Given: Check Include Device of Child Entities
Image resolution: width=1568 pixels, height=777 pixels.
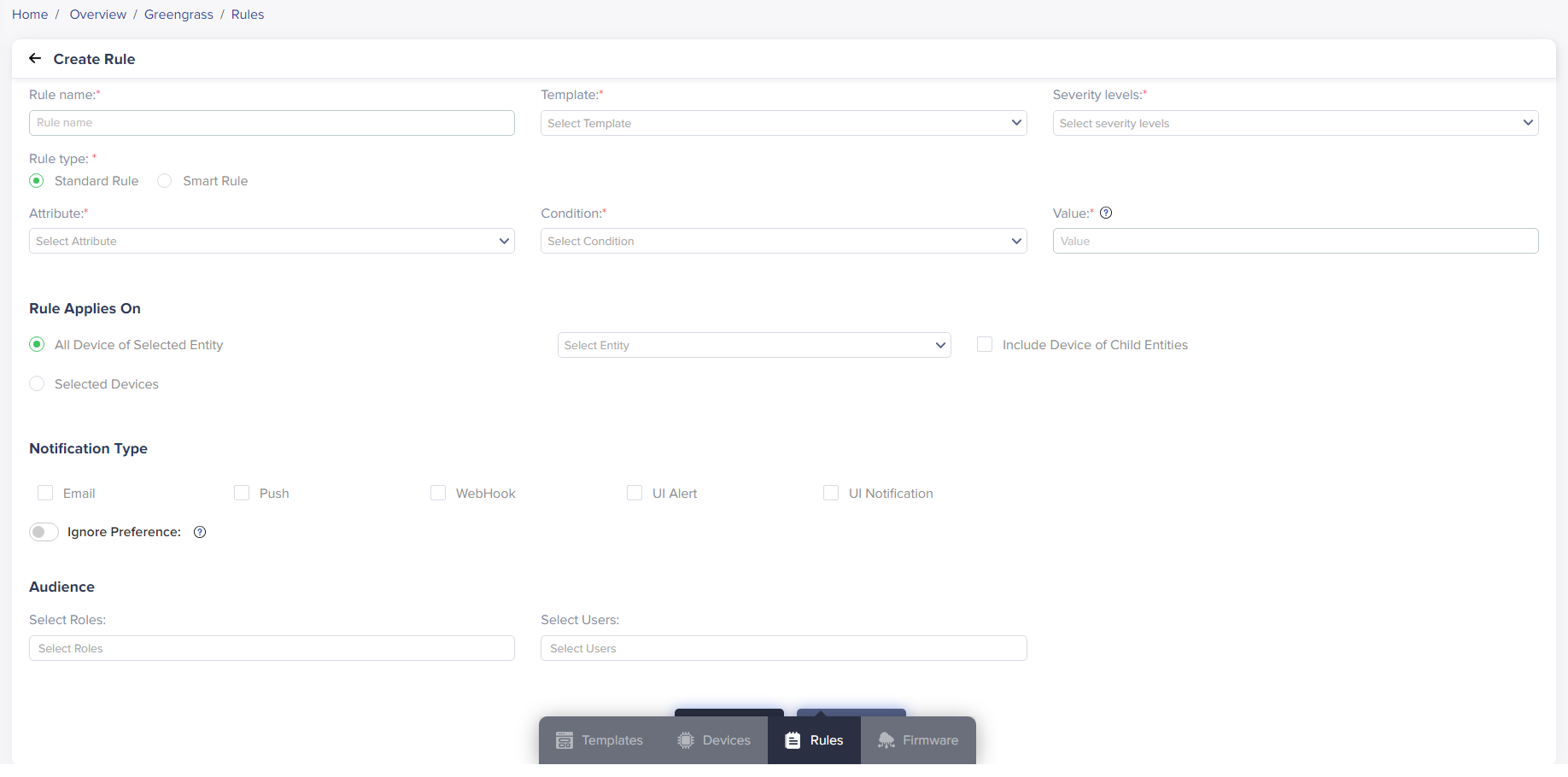Looking at the screenshot, I should [x=984, y=344].
